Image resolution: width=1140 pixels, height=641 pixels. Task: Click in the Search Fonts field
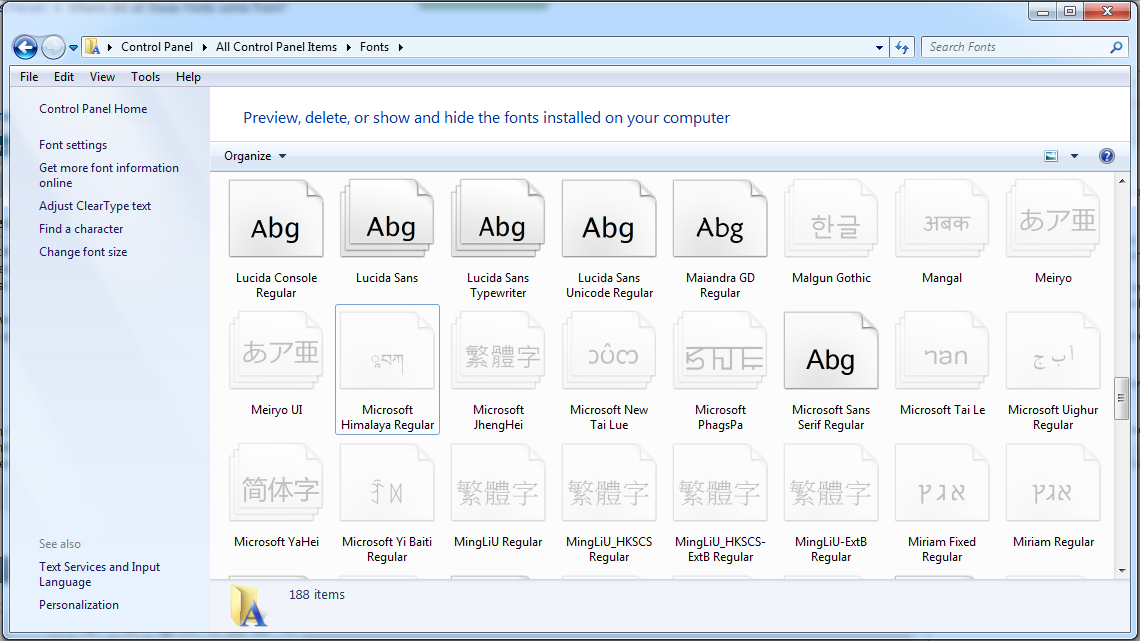[x=1015, y=47]
